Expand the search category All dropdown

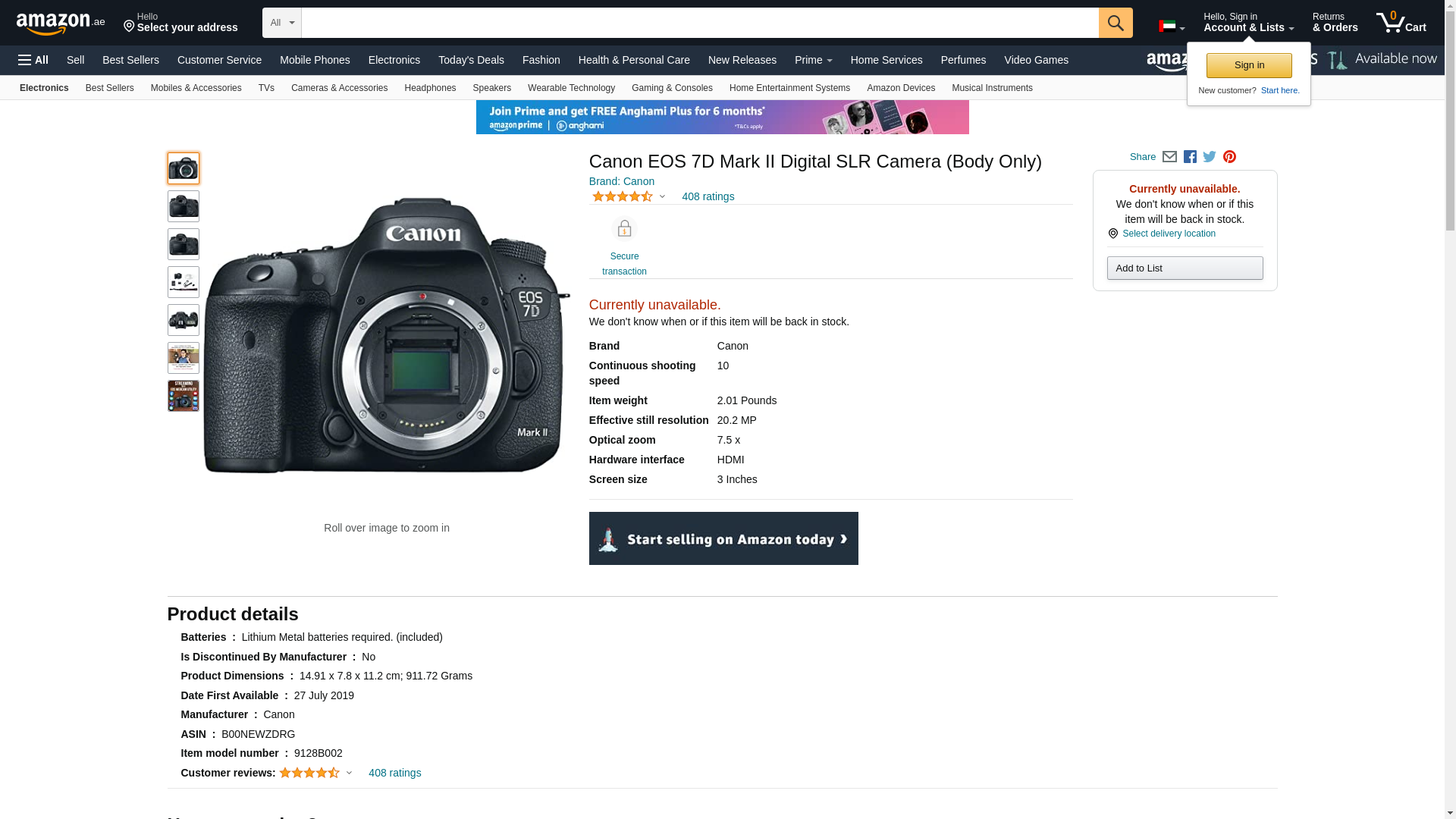click(x=281, y=23)
